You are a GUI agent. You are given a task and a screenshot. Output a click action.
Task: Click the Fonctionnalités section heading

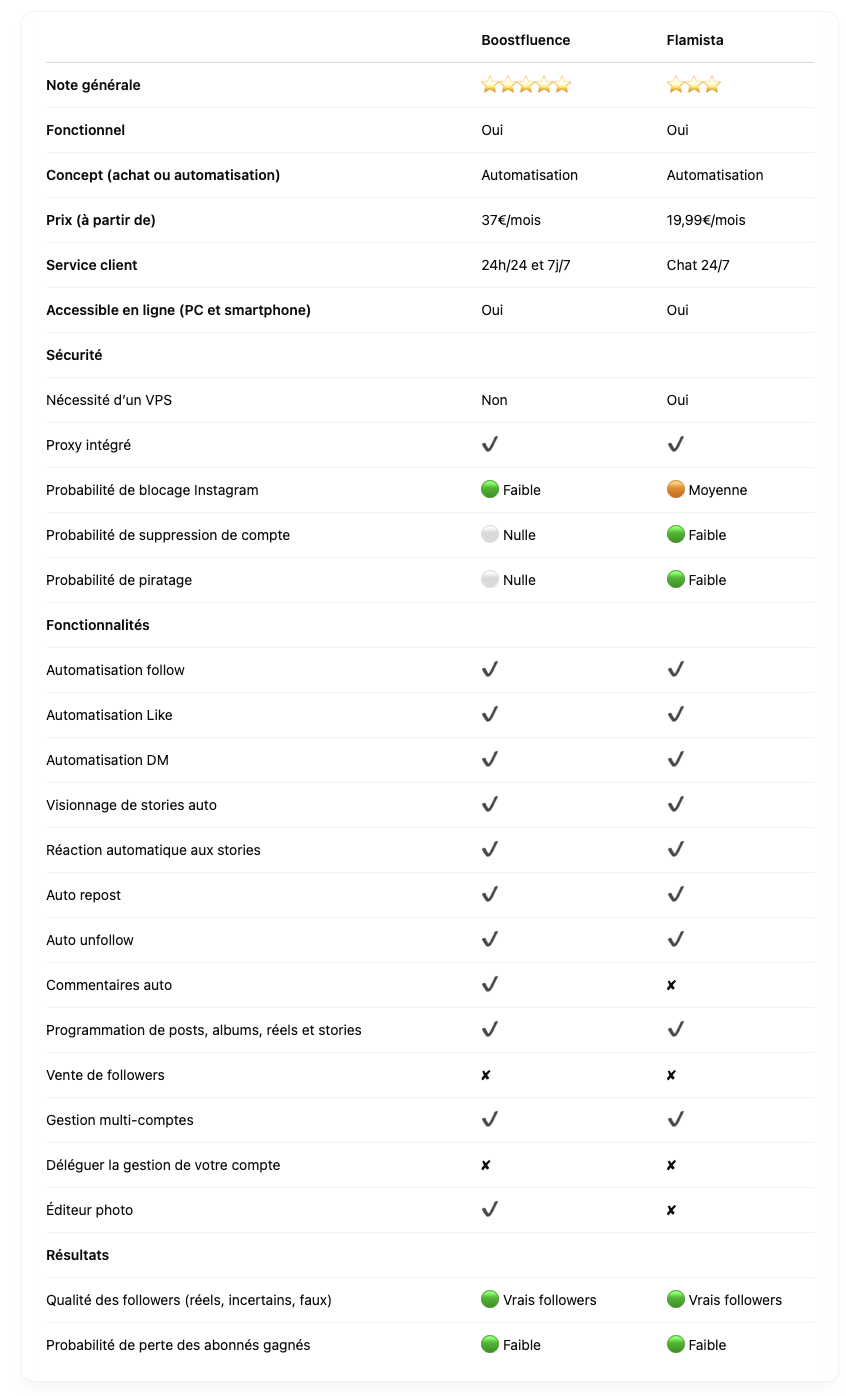tap(98, 625)
